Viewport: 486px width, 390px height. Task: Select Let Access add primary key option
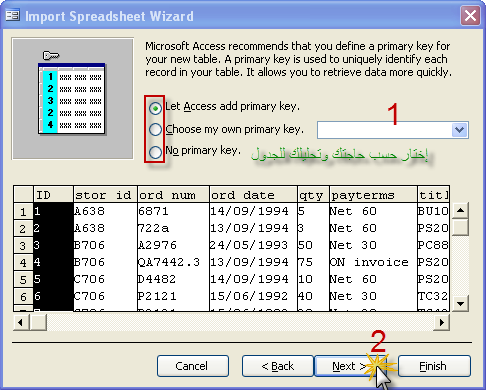click(155, 108)
